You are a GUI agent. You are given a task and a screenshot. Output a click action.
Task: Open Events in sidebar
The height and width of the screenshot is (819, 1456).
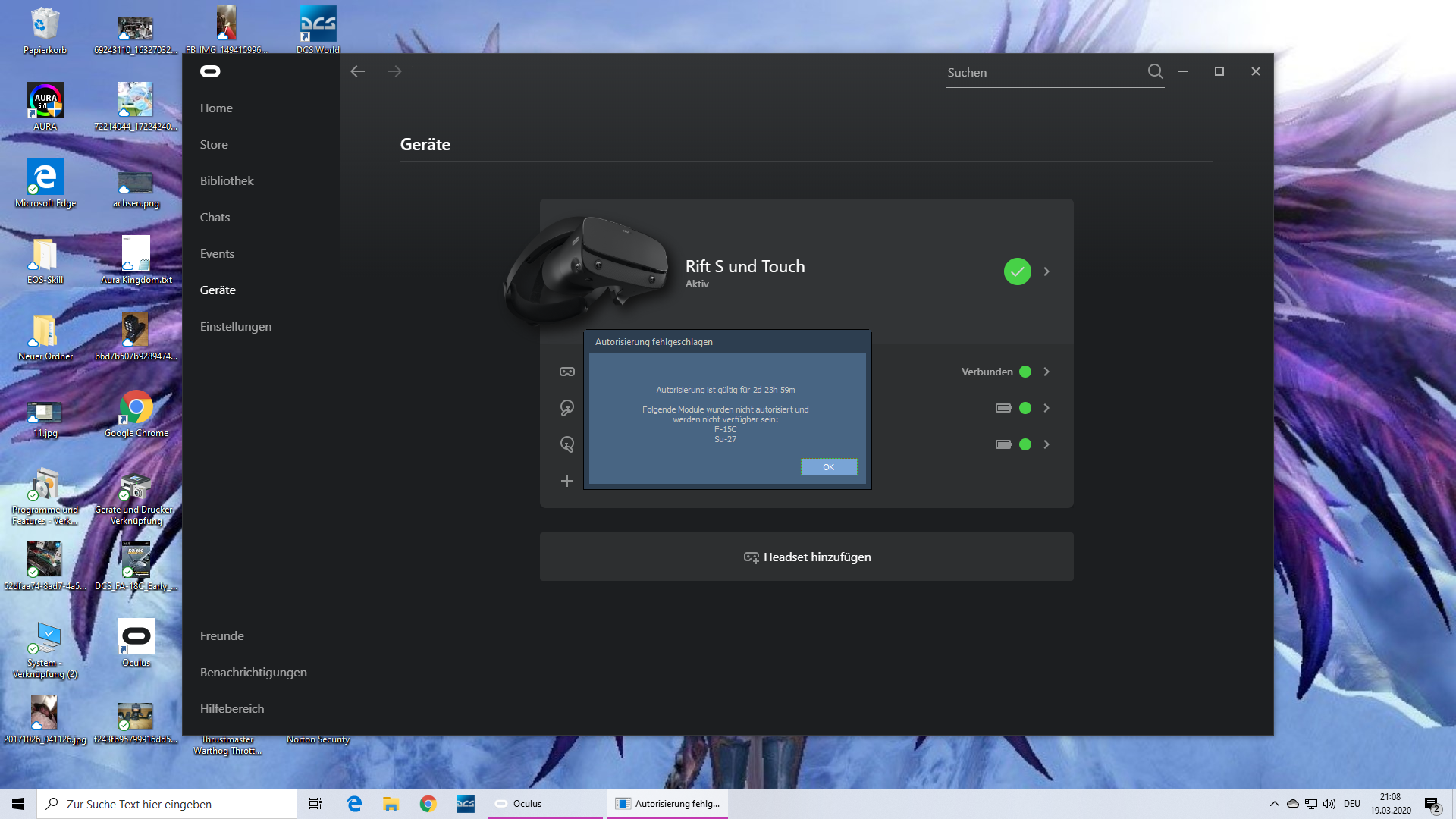click(x=217, y=254)
